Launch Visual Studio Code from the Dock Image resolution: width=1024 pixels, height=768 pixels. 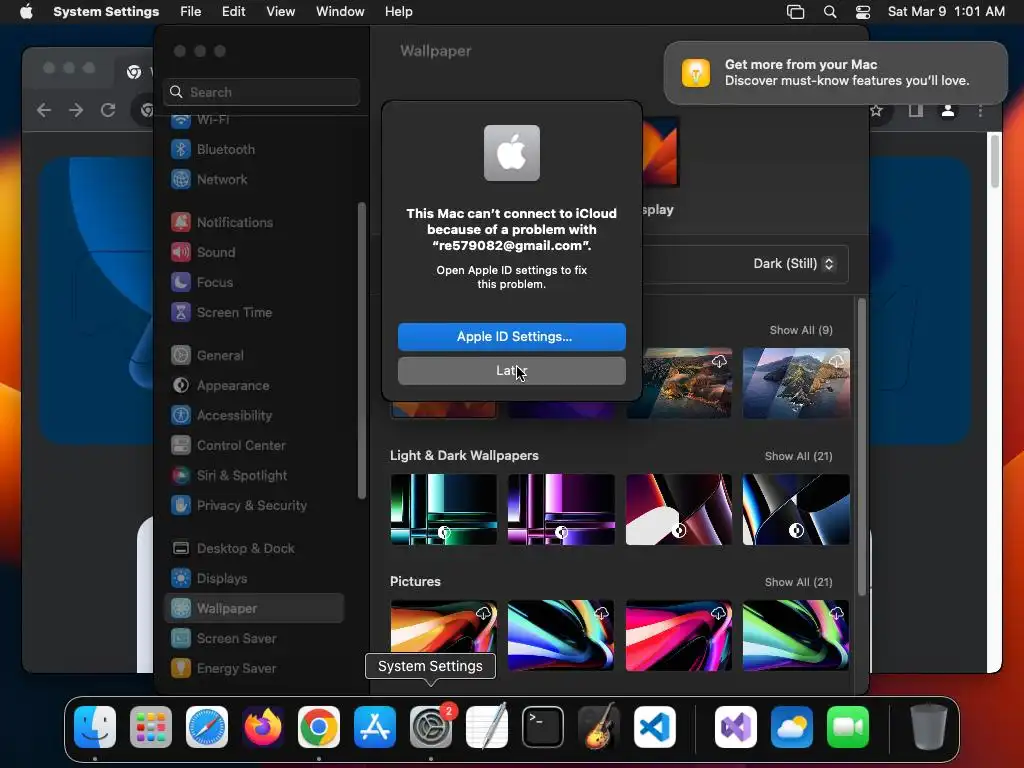click(x=655, y=727)
